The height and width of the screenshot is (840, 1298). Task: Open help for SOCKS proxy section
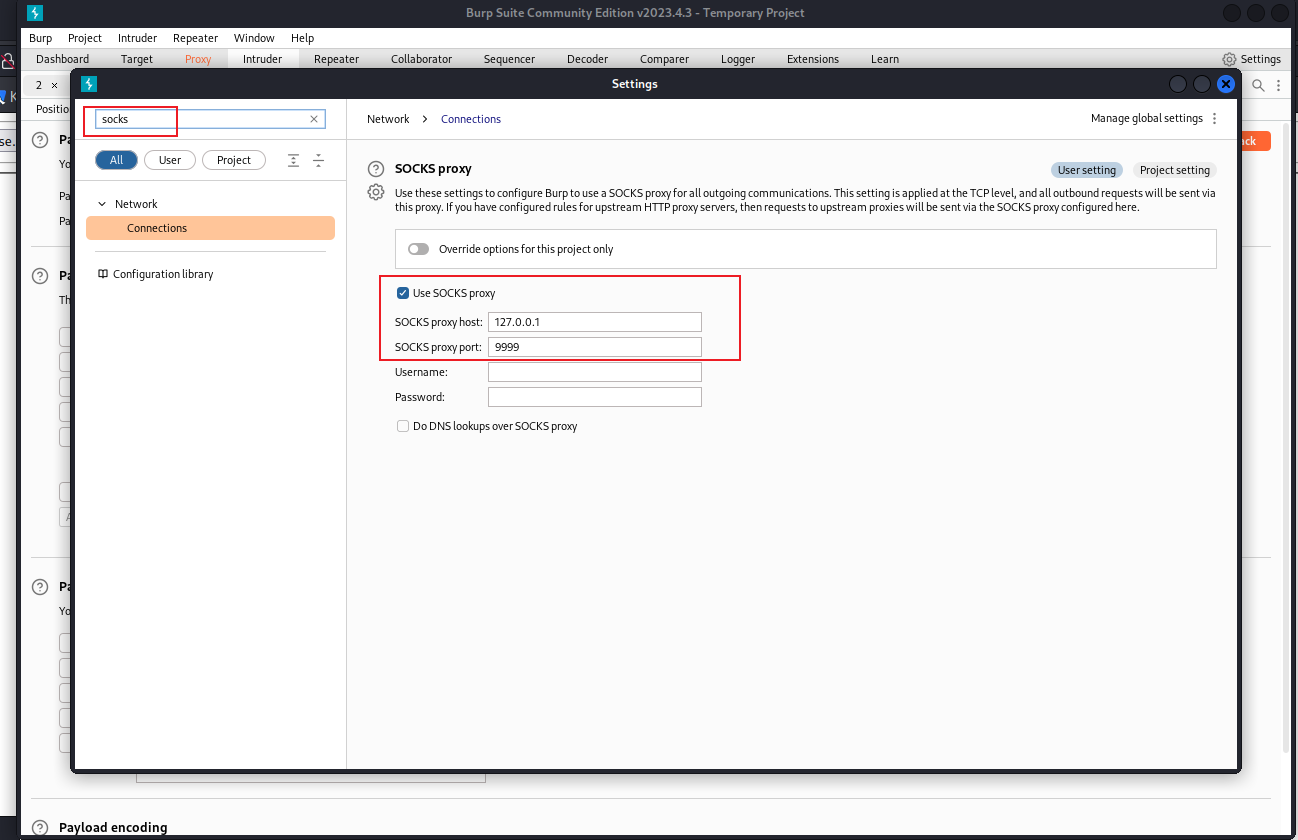[x=376, y=169]
